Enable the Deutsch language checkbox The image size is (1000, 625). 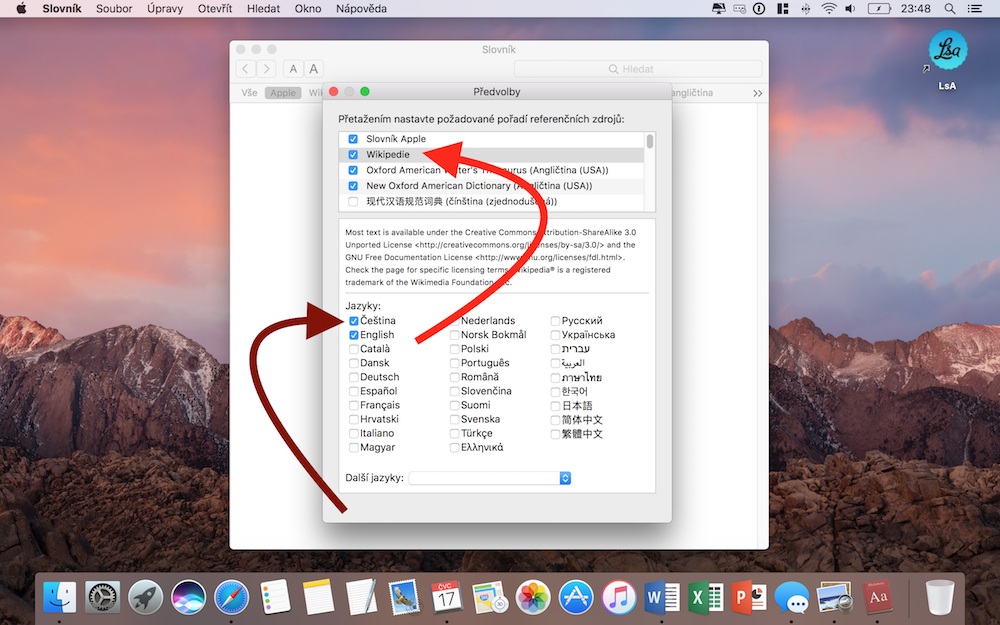(x=353, y=377)
